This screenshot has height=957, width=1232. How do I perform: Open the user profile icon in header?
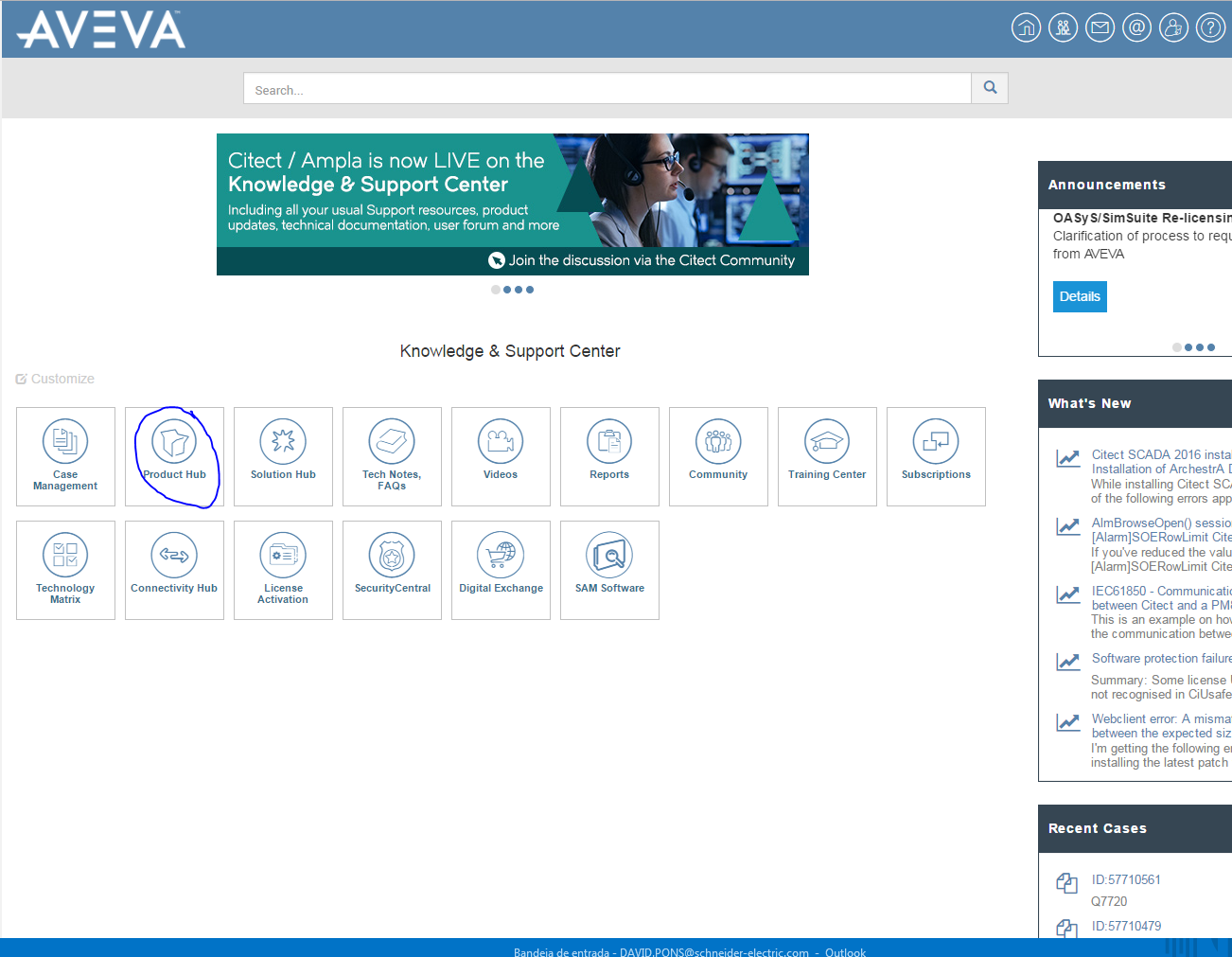(1173, 27)
